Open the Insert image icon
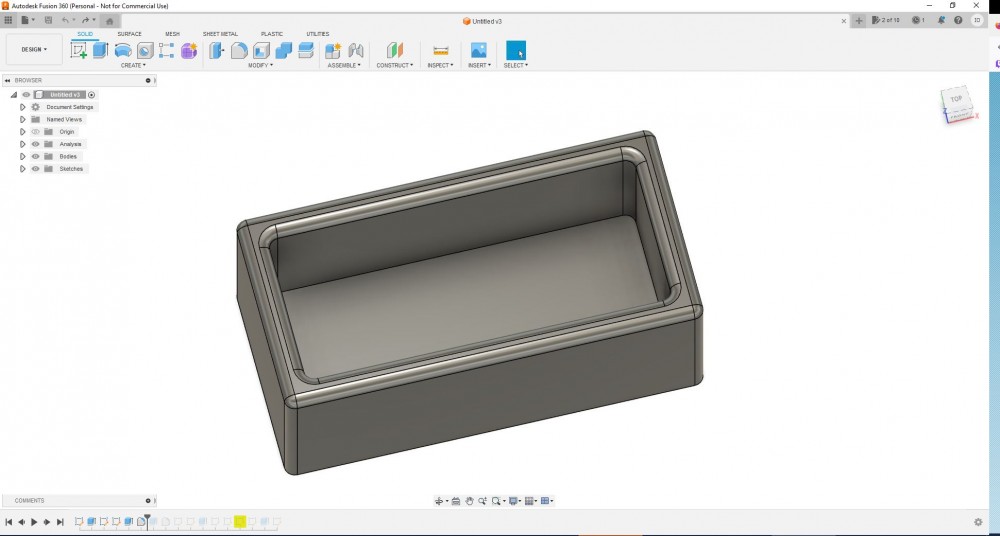Viewport: 1000px width, 536px height. 478,50
